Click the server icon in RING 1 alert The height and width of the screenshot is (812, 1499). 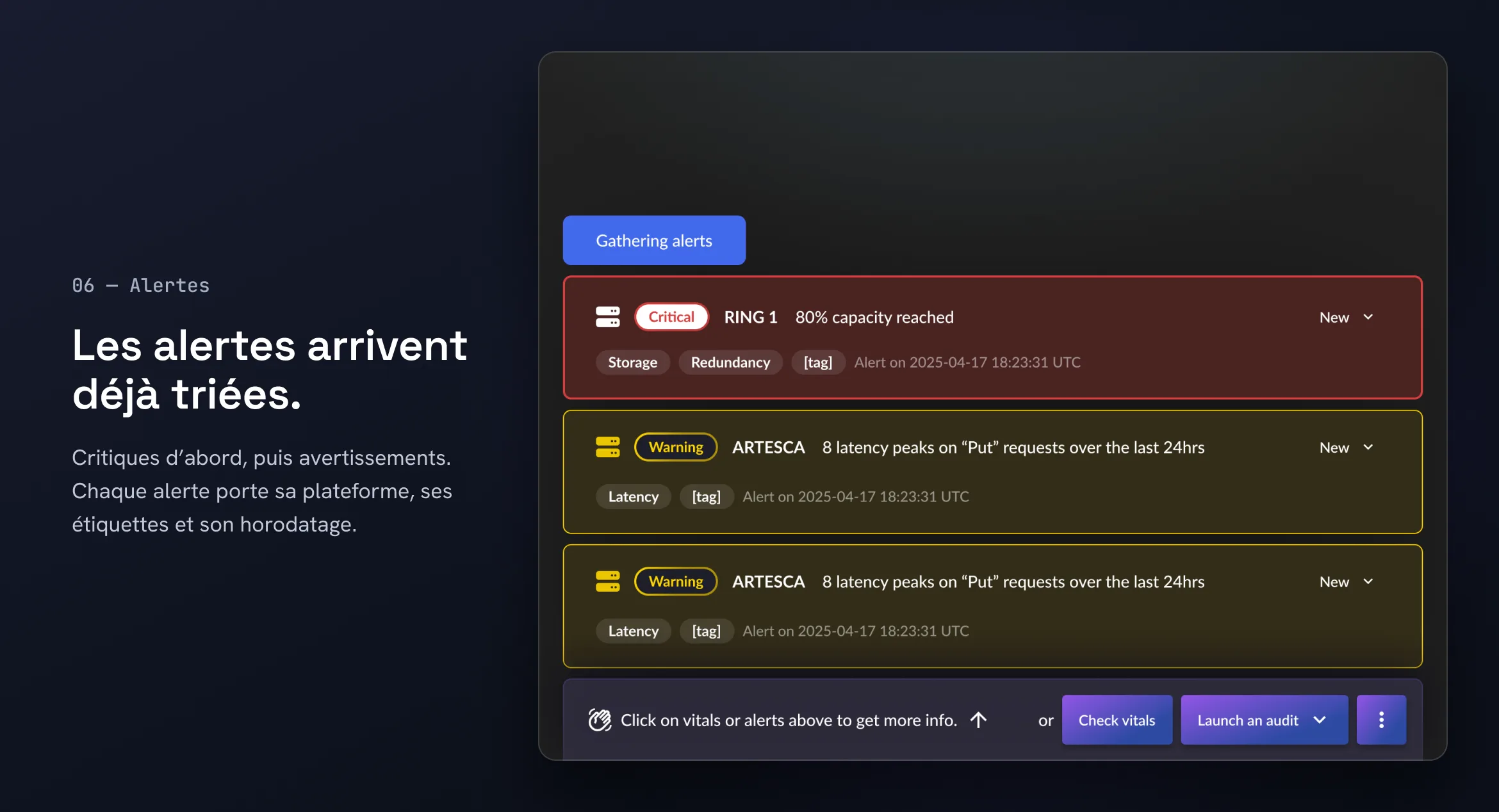pos(607,317)
